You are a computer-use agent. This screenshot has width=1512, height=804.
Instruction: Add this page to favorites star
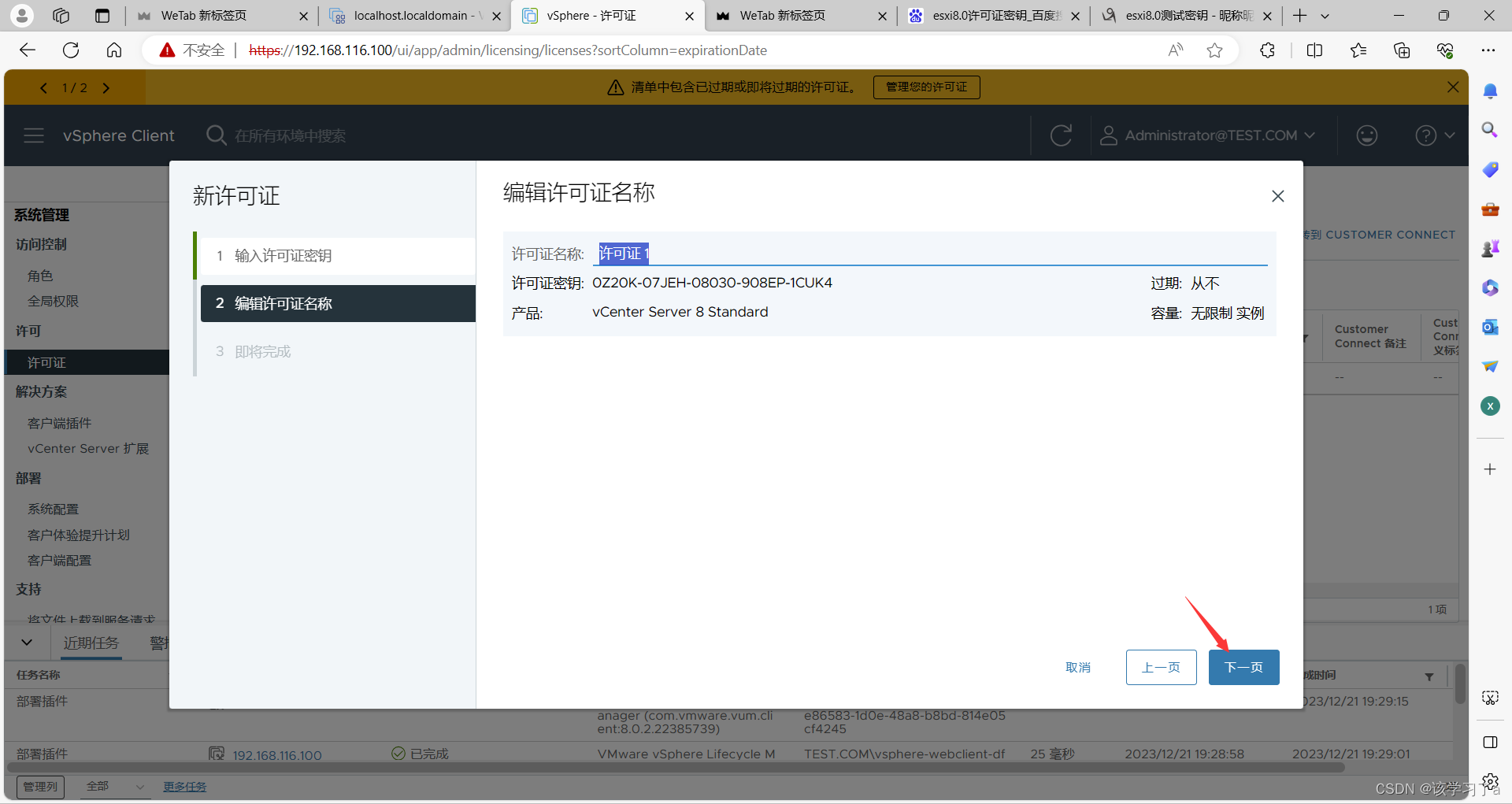(x=1215, y=50)
